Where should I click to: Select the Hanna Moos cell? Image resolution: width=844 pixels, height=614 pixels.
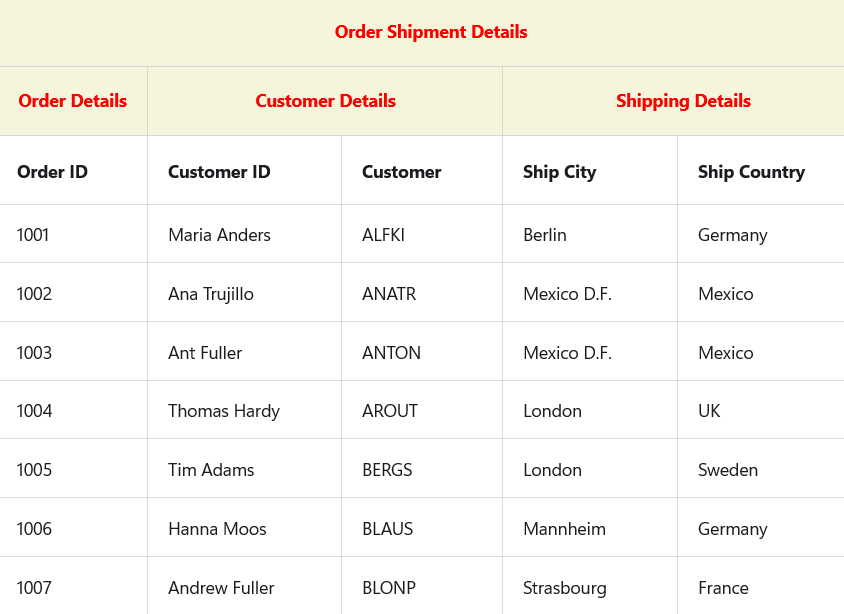[x=217, y=529]
